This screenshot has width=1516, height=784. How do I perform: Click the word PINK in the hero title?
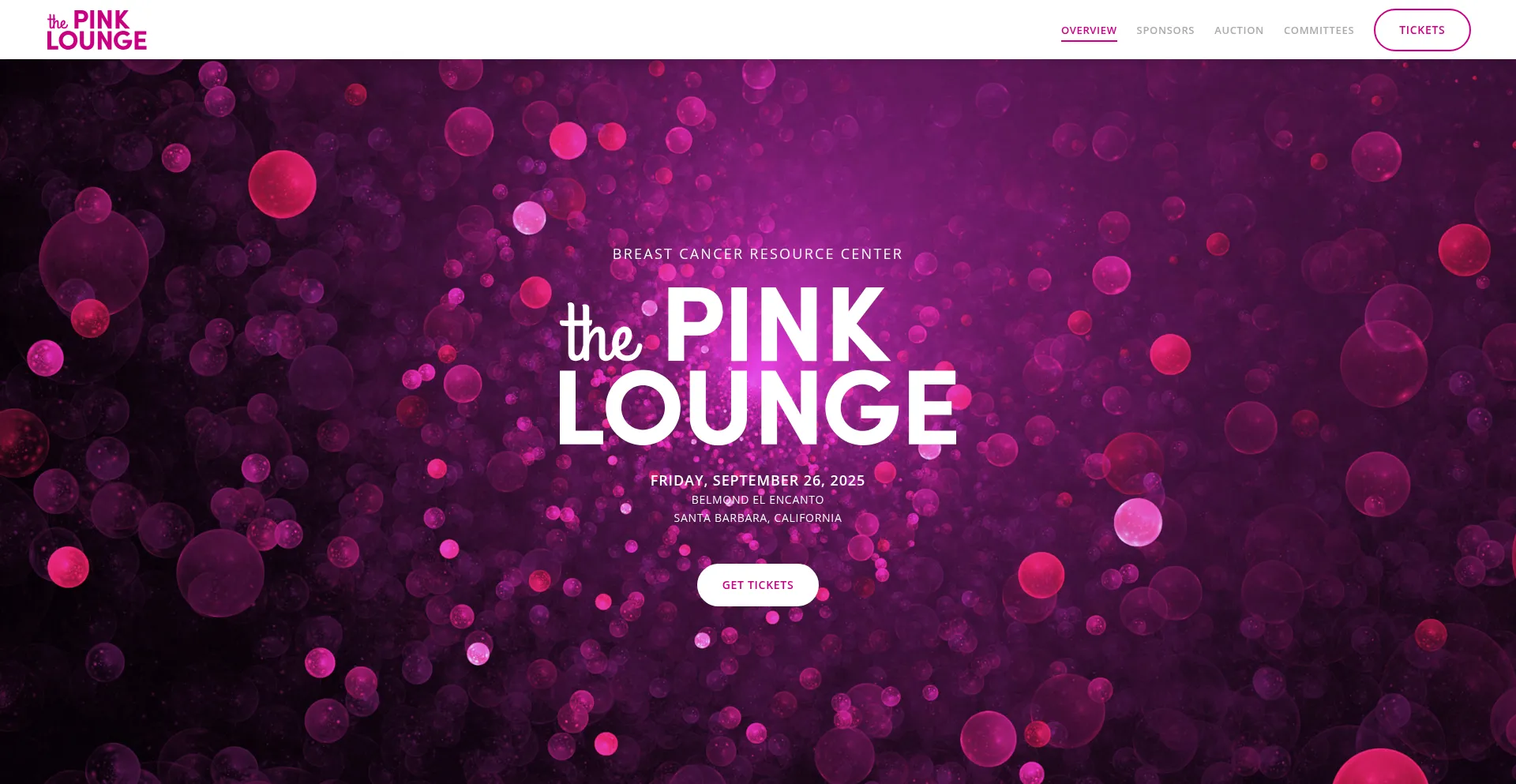point(779,325)
